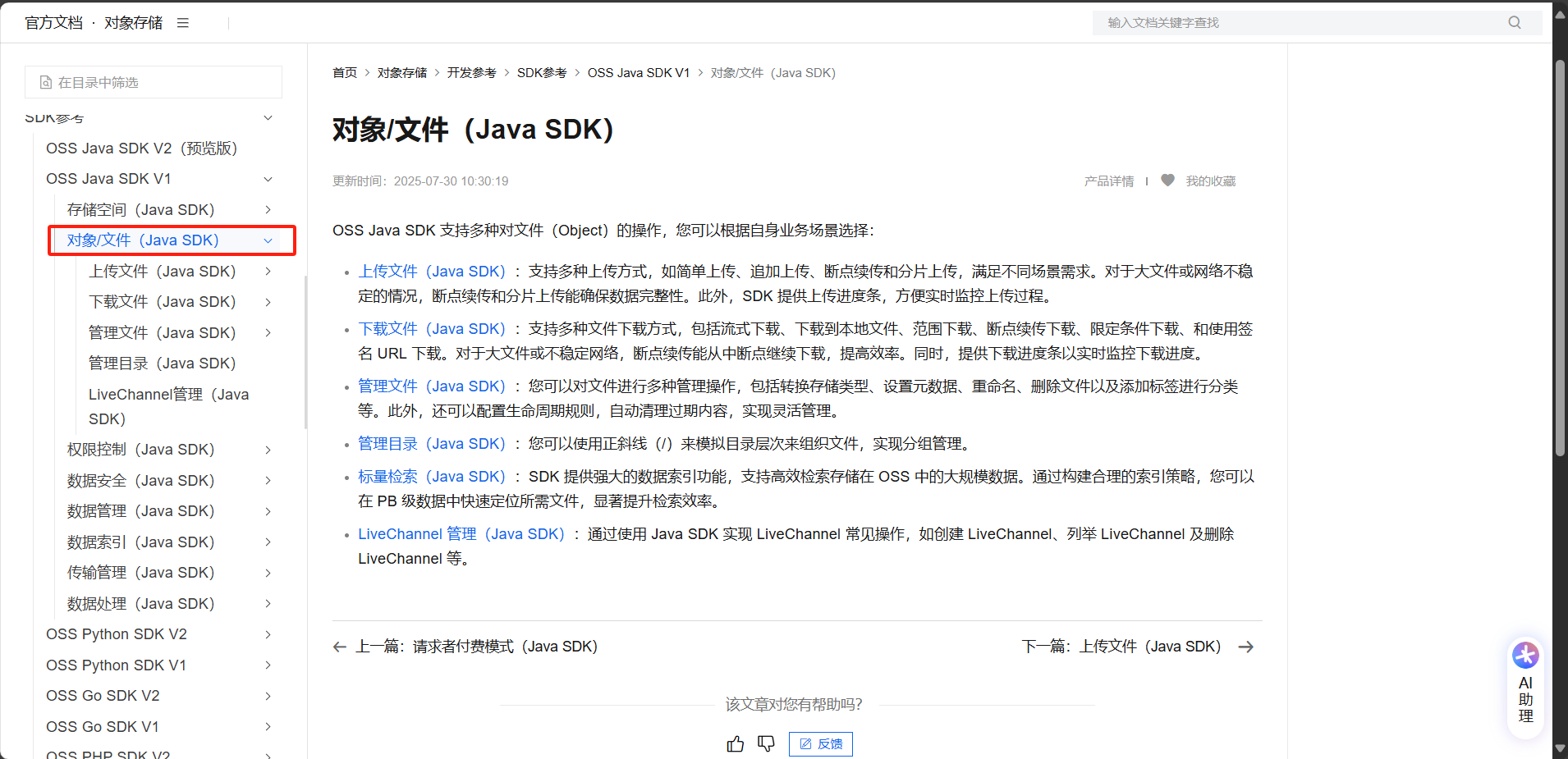The height and width of the screenshot is (759, 1568).
Task: Open the AI助理 floating assistant
Action: click(x=1524, y=688)
